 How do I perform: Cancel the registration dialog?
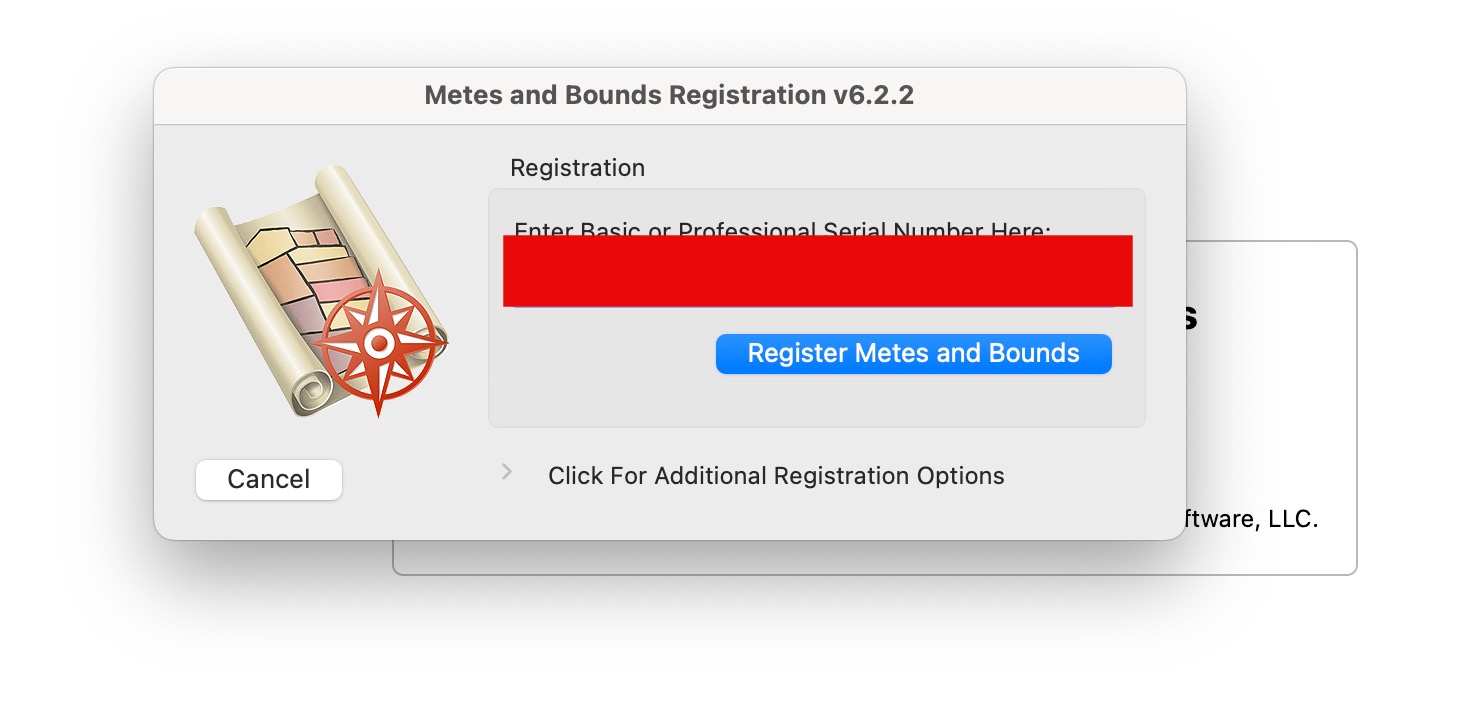[x=269, y=480]
